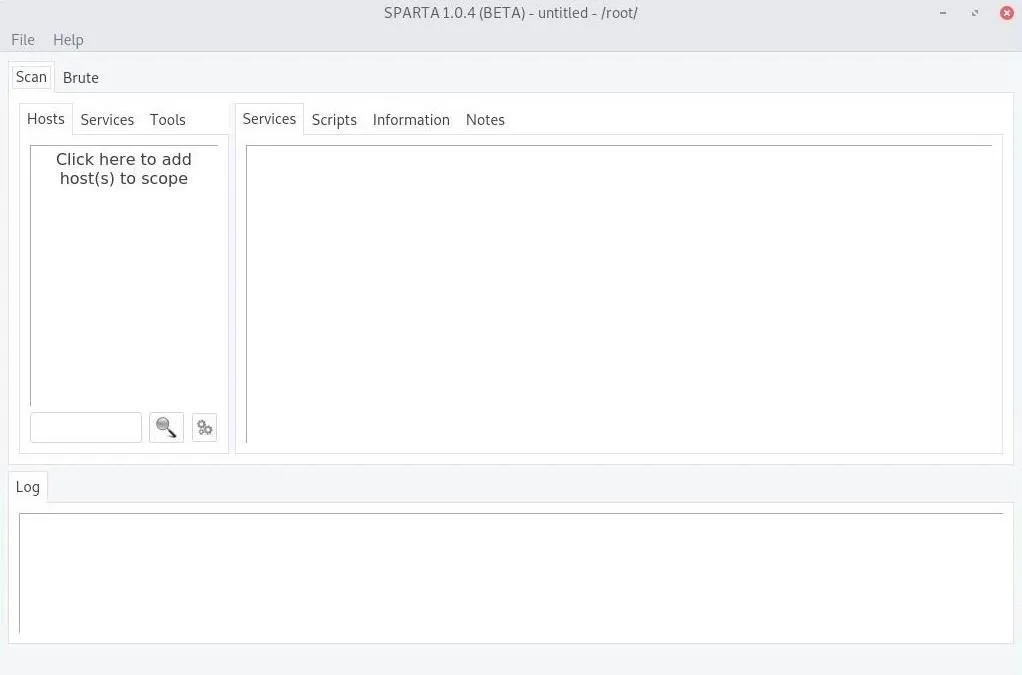Switch to the Brute tab
The image size is (1022, 675).
point(81,78)
